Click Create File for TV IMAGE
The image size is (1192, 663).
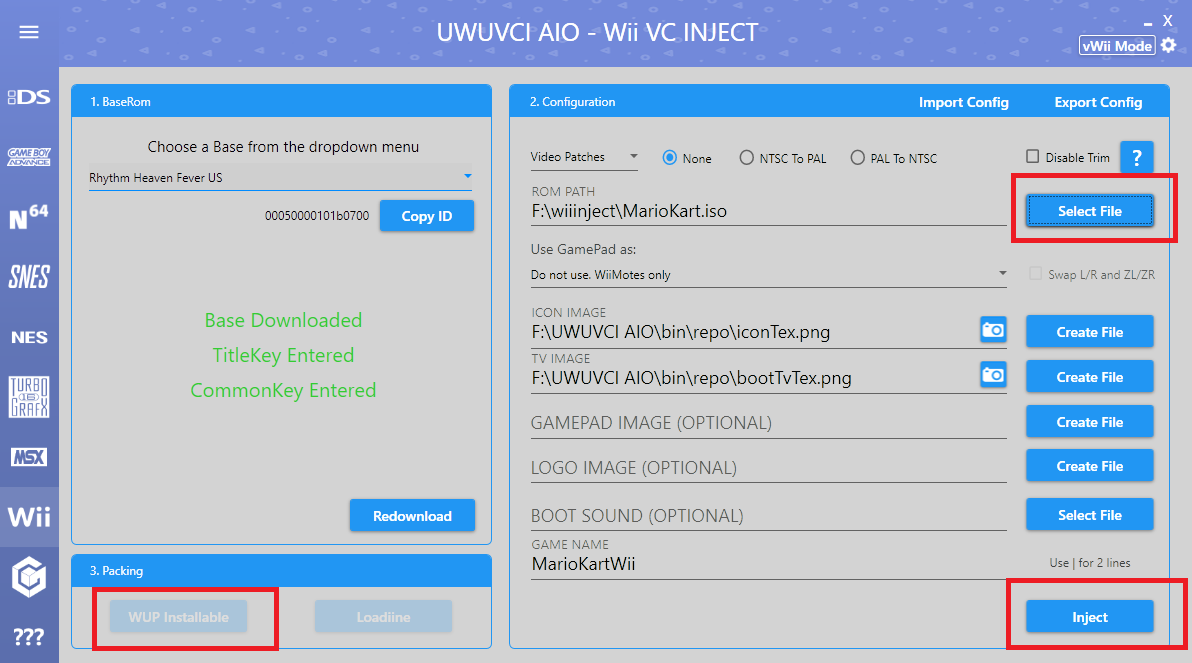click(x=1089, y=376)
